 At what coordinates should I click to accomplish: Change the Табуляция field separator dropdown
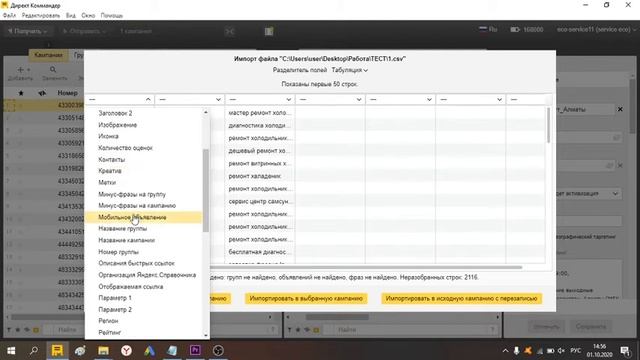(349, 70)
